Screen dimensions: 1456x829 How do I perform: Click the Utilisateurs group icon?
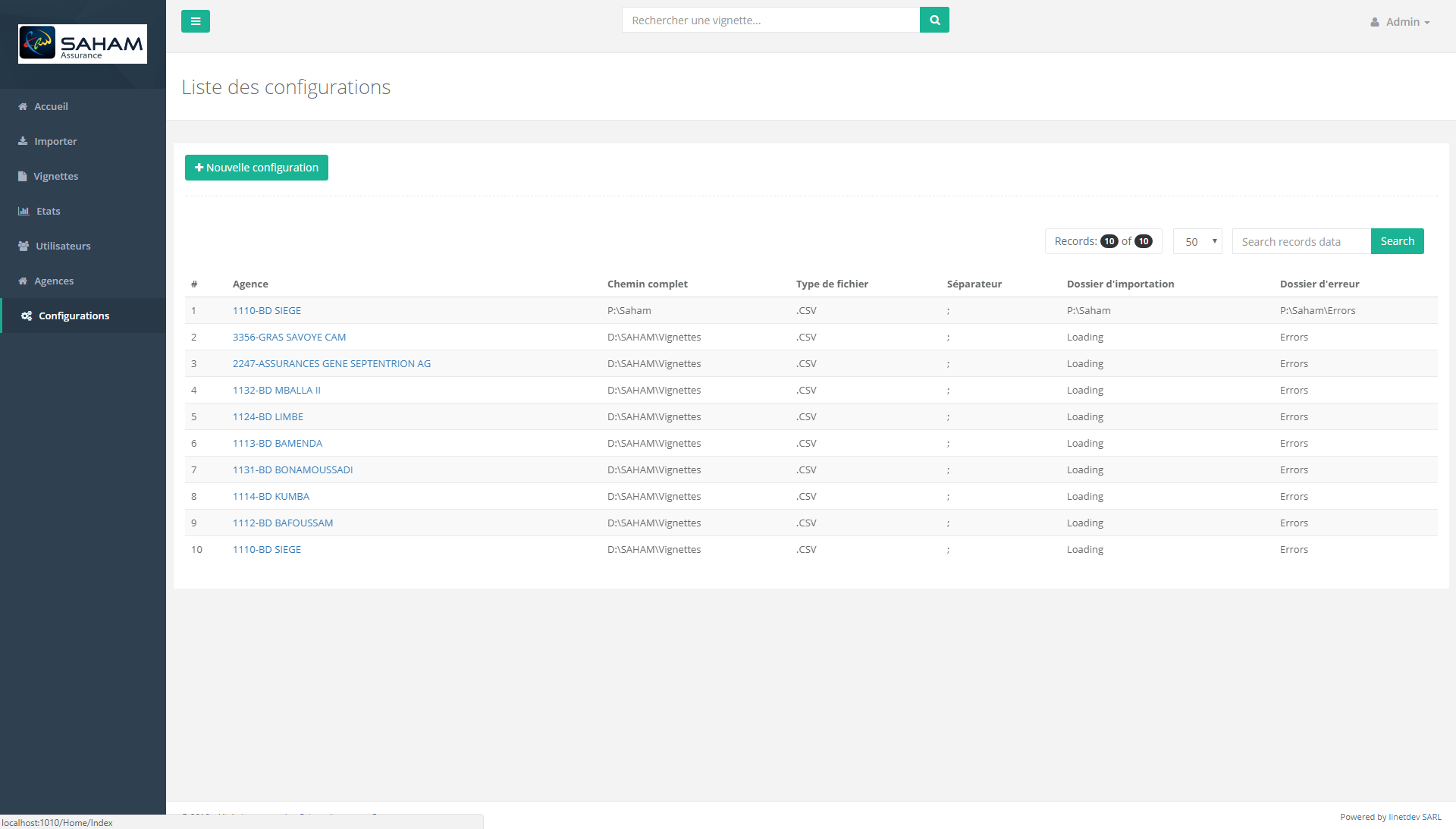click(24, 247)
